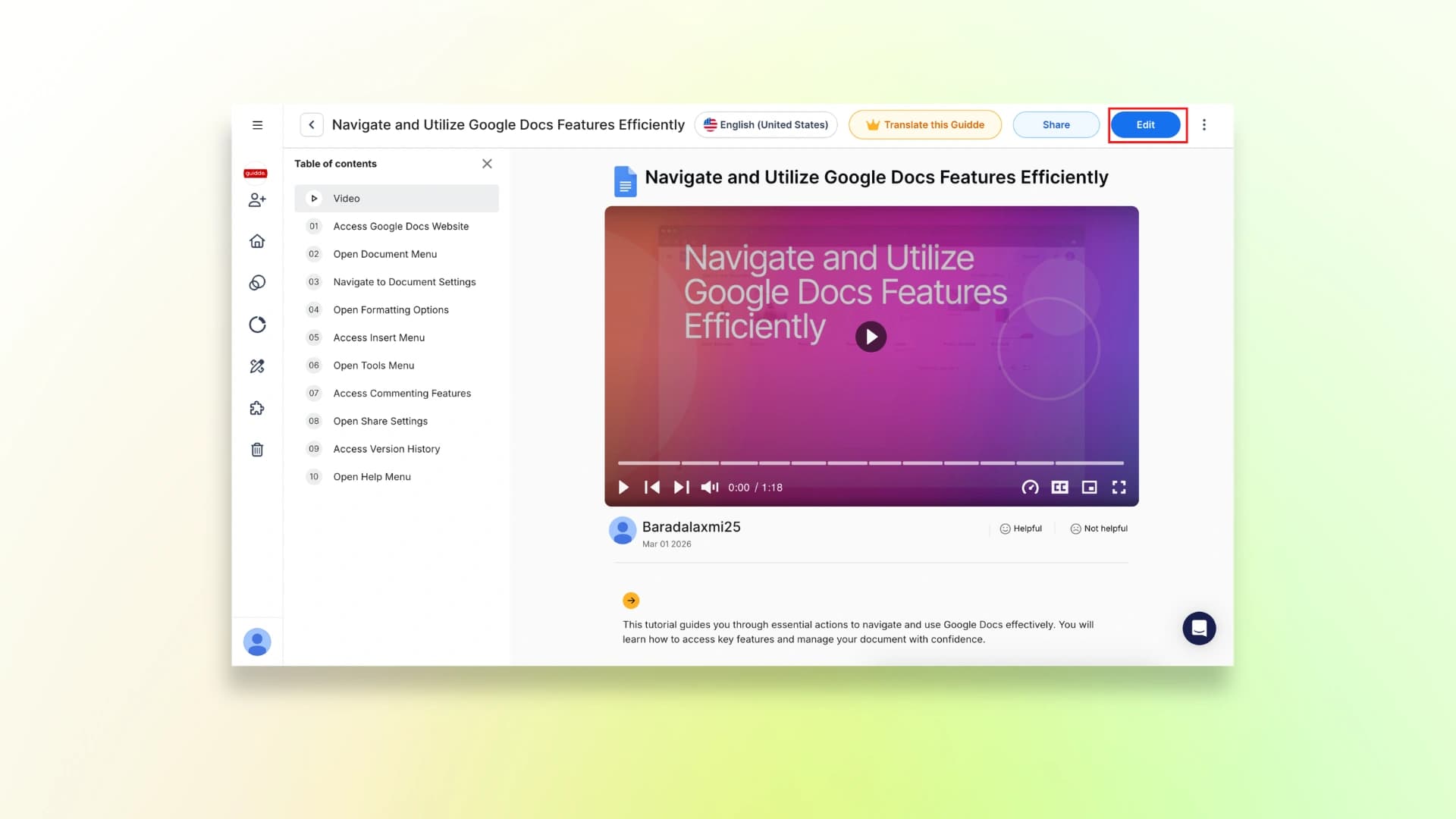
Task: Open playback speed options
Action: 1030,488
